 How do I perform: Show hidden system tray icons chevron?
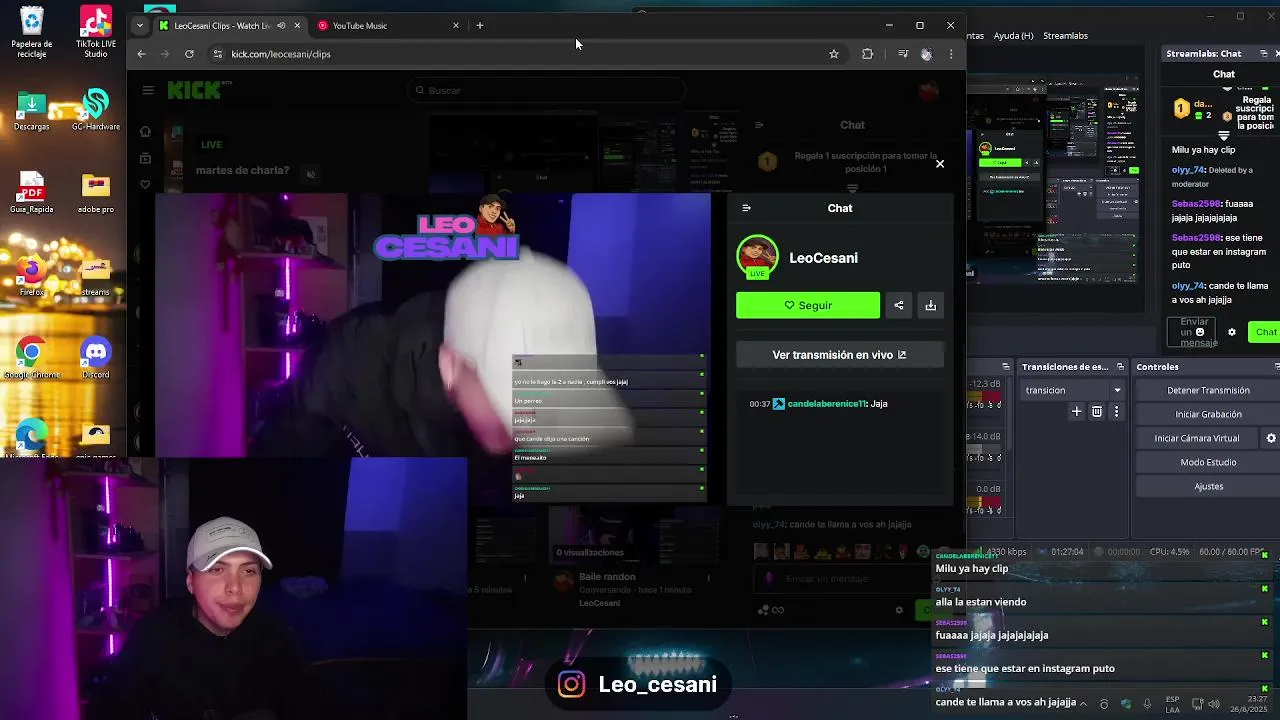pyautogui.click(x=1083, y=704)
